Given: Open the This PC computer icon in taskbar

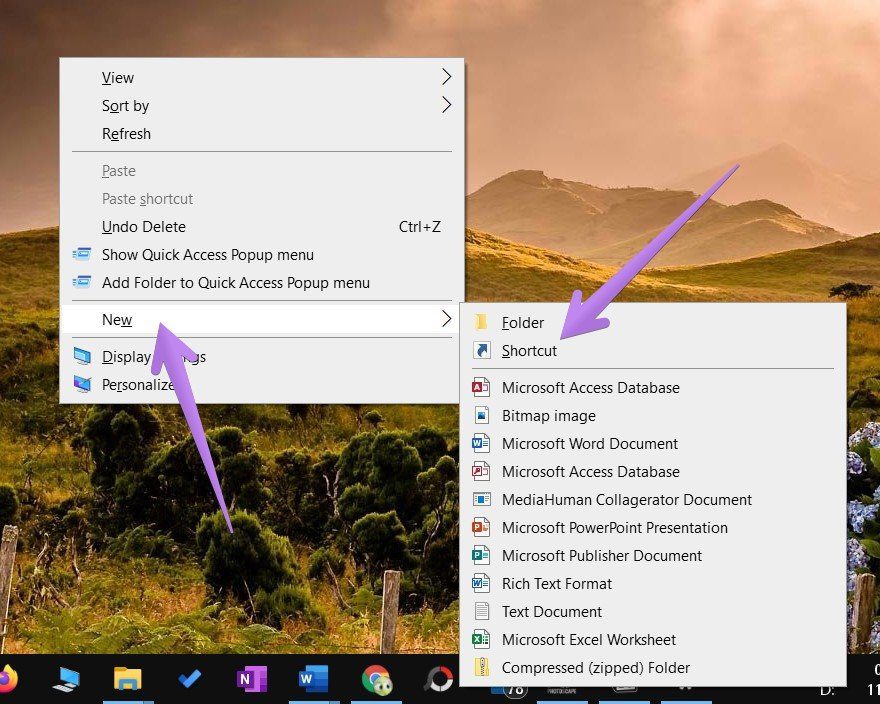Looking at the screenshot, I should (66, 679).
